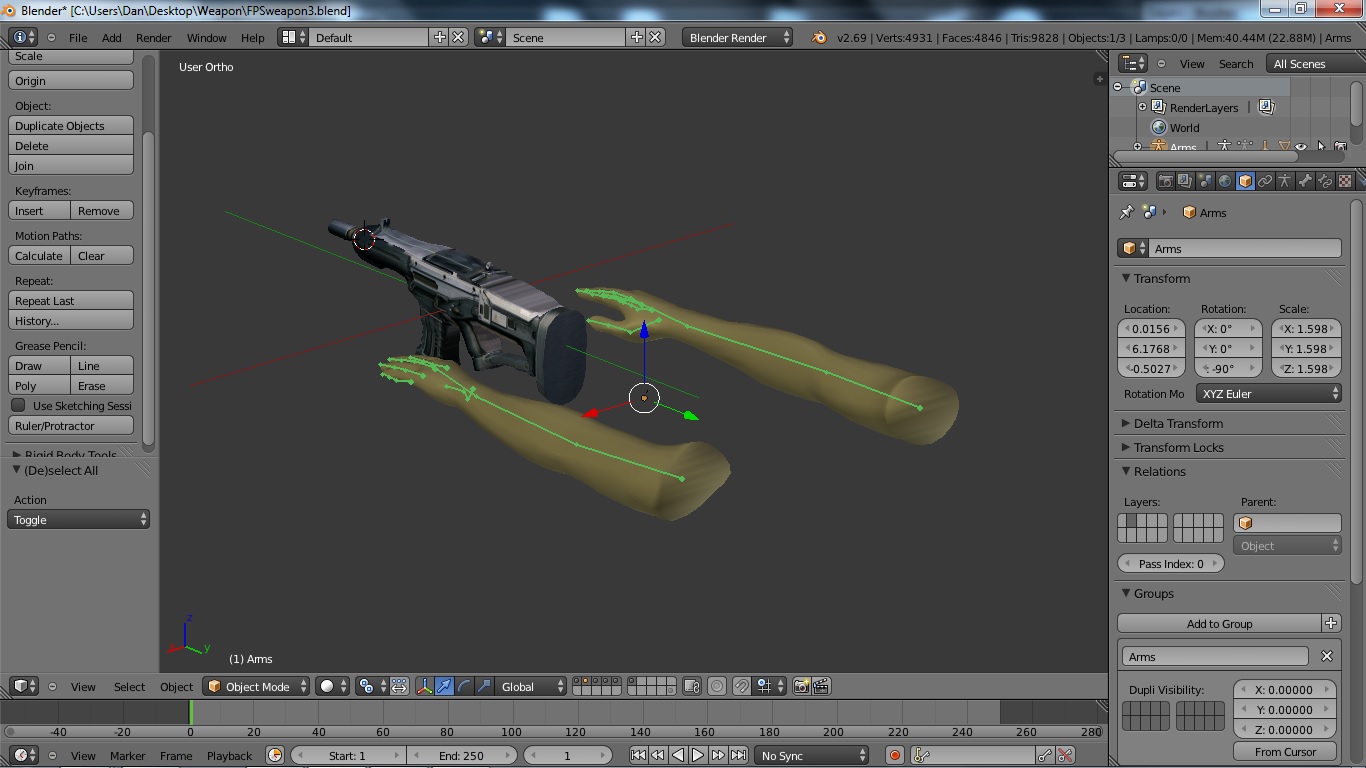
Task: Expand the Transform Locks panel
Action: pyautogui.click(x=1178, y=447)
